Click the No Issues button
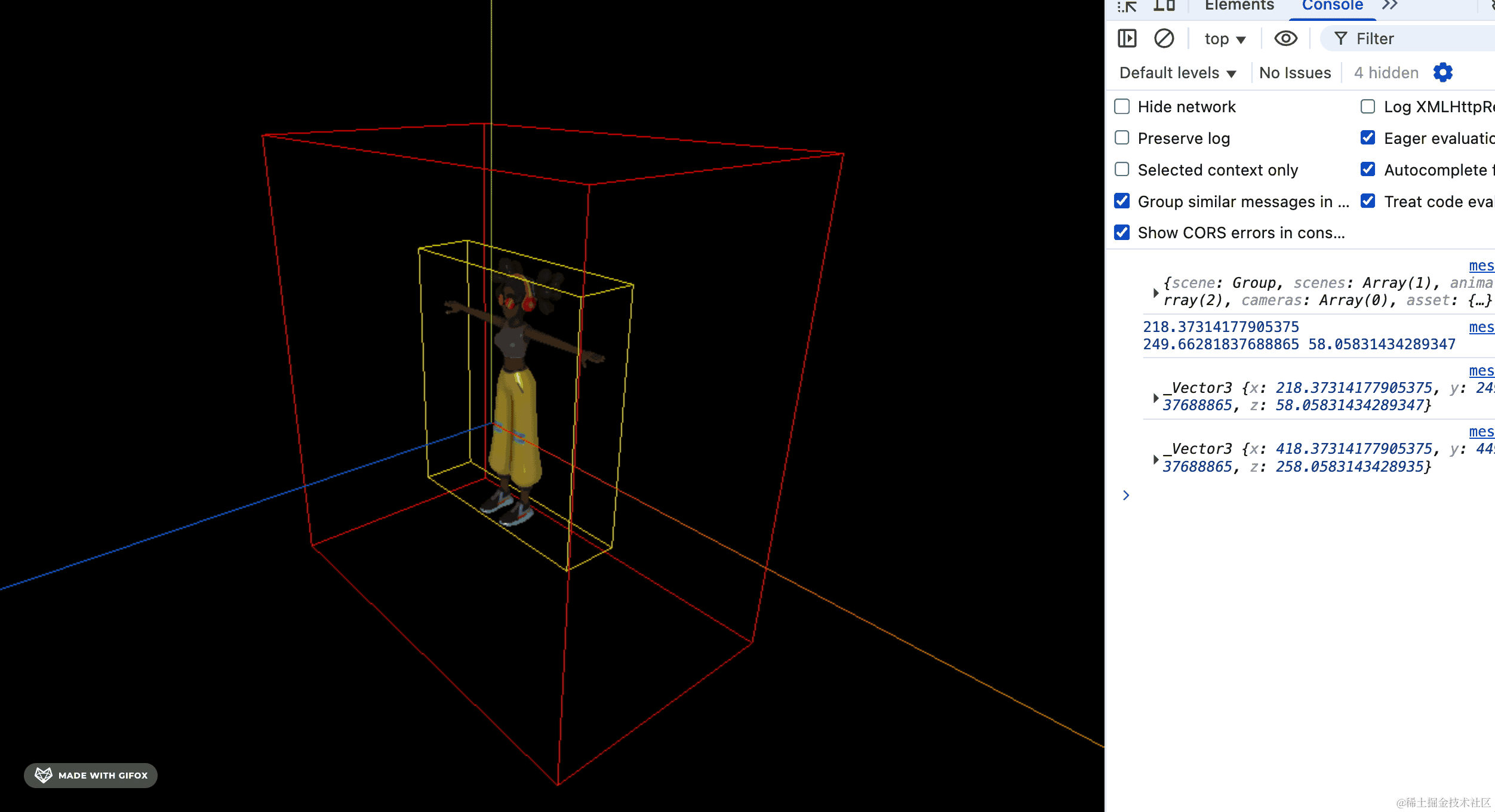This screenshot has width=1495, height=812. pyautogui.click(x=1295, y=73)
